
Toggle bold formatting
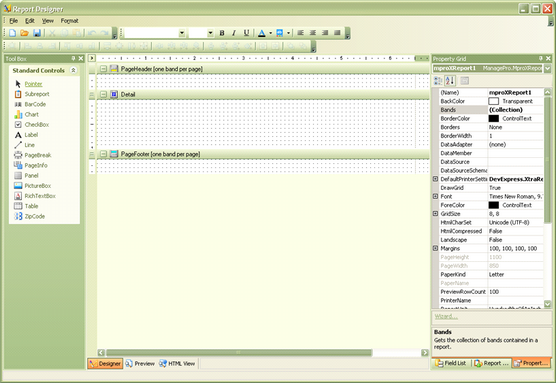point(222,33)
